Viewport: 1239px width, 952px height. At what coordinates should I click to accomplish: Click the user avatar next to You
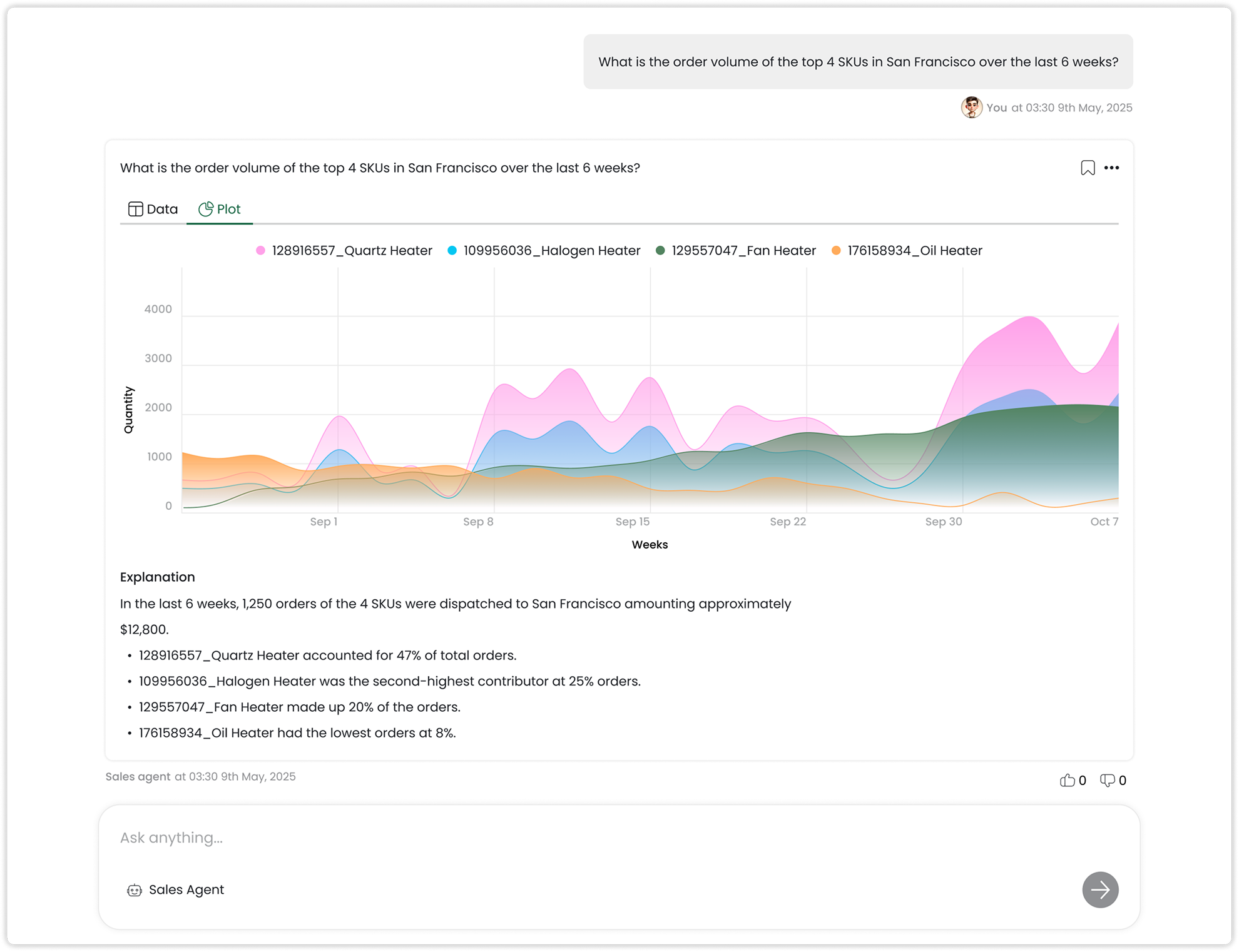(971, 108)
